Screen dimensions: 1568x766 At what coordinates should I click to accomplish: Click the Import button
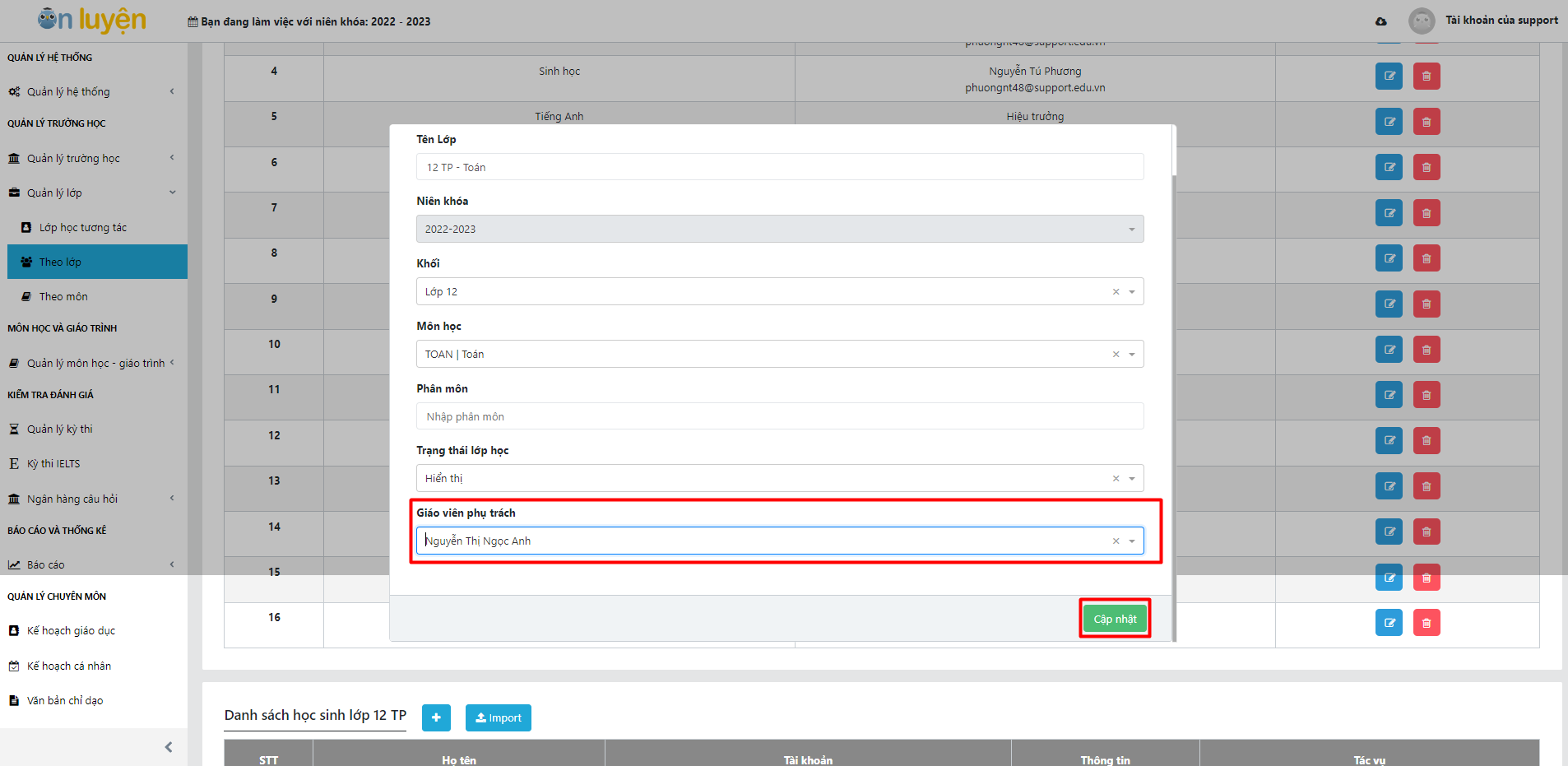pos(498,717)
